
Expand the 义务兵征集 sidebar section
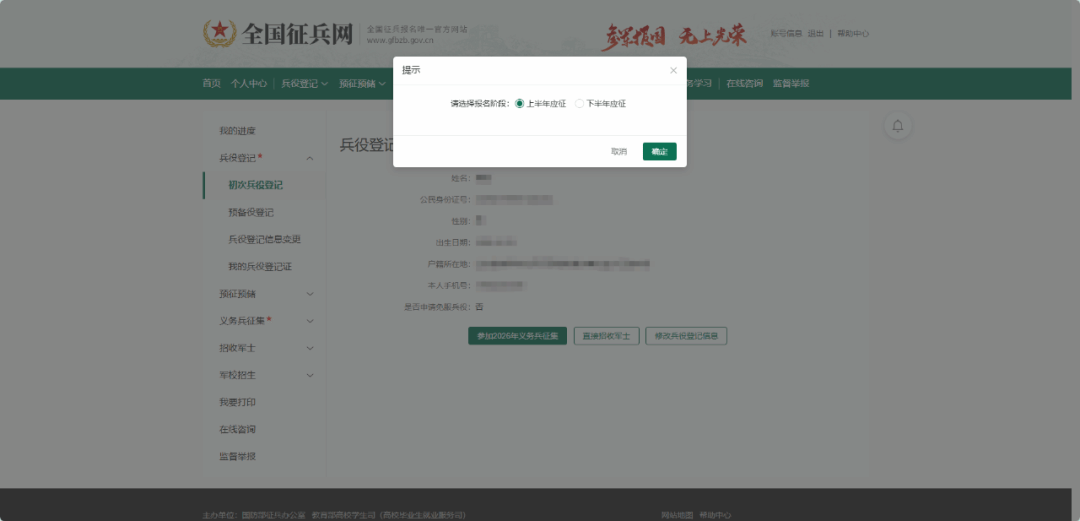(310, 321)
